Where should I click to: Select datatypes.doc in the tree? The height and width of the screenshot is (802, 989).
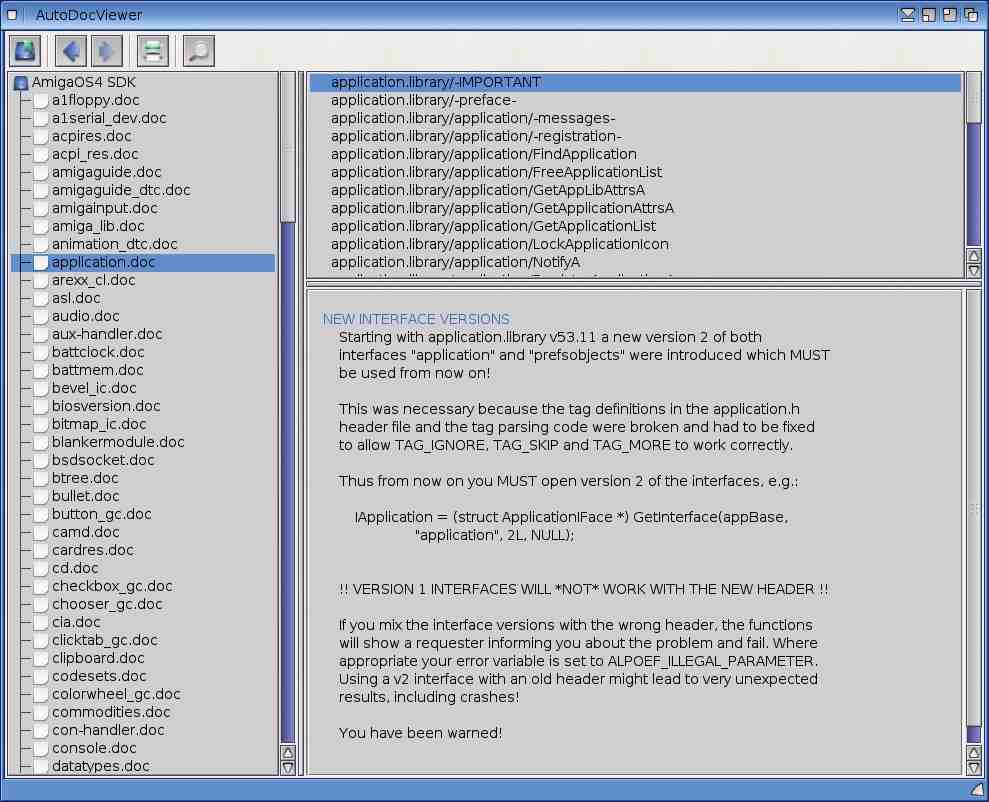[x=100, y=766]
